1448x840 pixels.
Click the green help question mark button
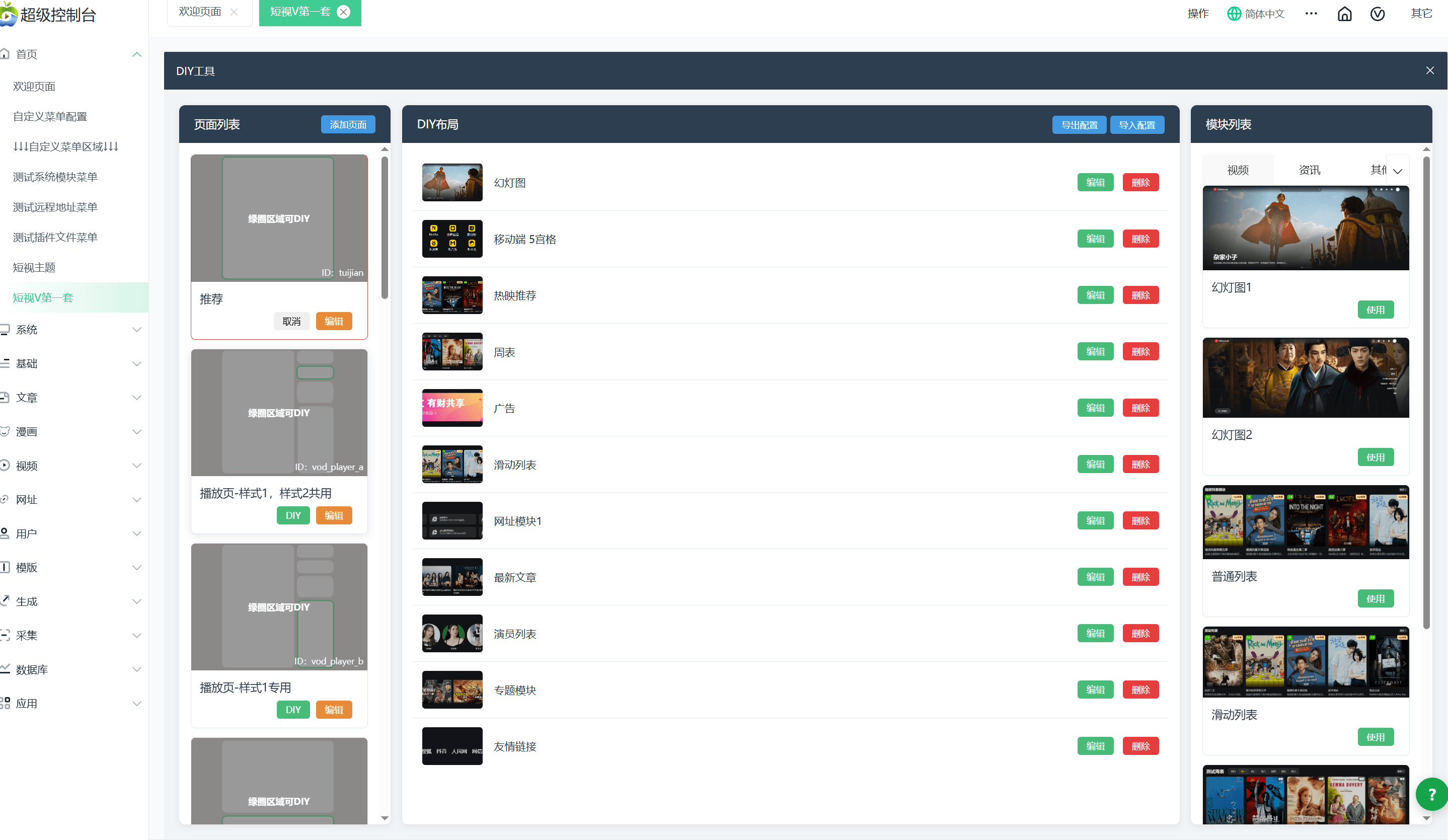pos(1431,794)
